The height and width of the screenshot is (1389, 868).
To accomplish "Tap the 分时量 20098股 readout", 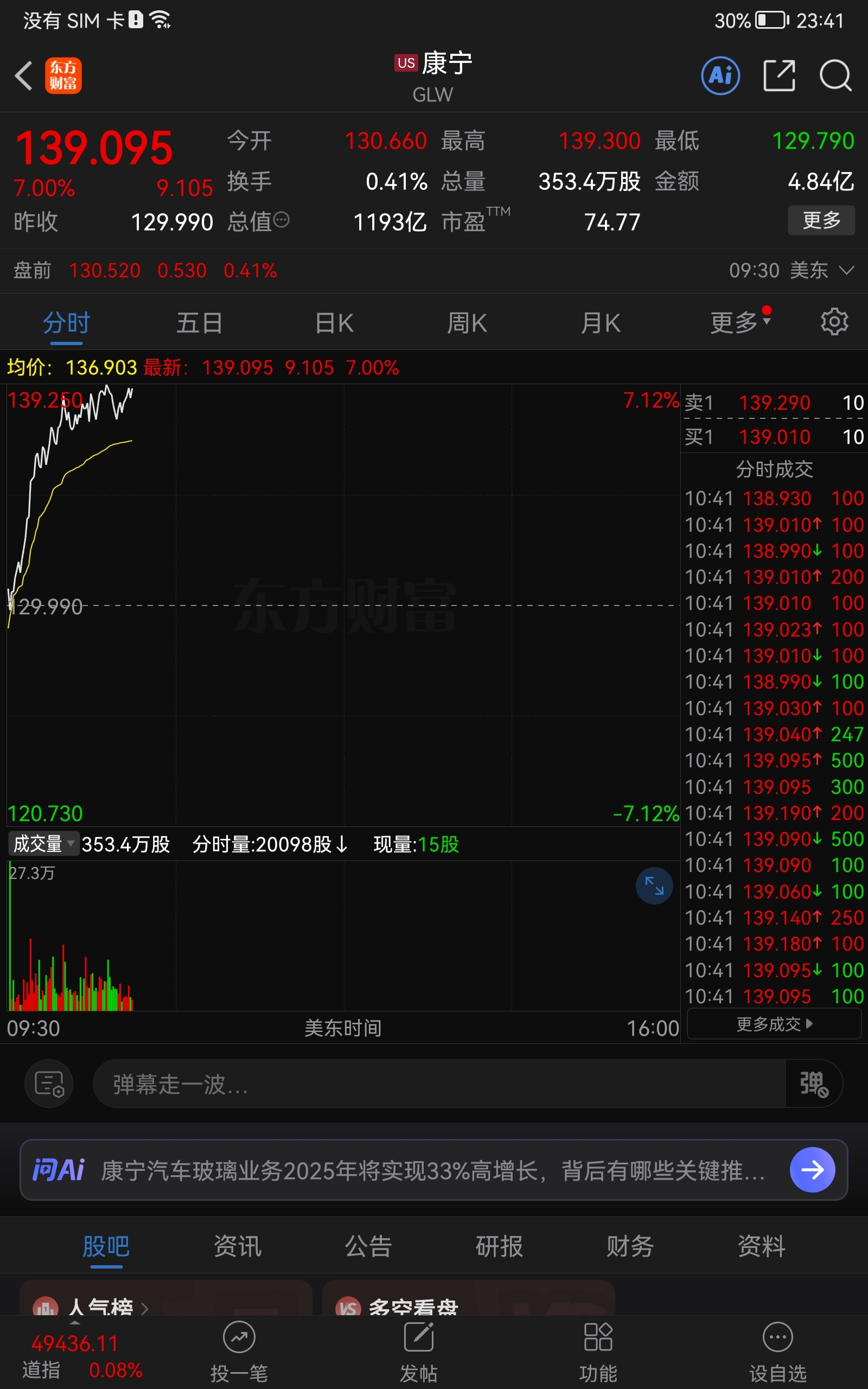I will pyautogui.click(x=270, y=844).
